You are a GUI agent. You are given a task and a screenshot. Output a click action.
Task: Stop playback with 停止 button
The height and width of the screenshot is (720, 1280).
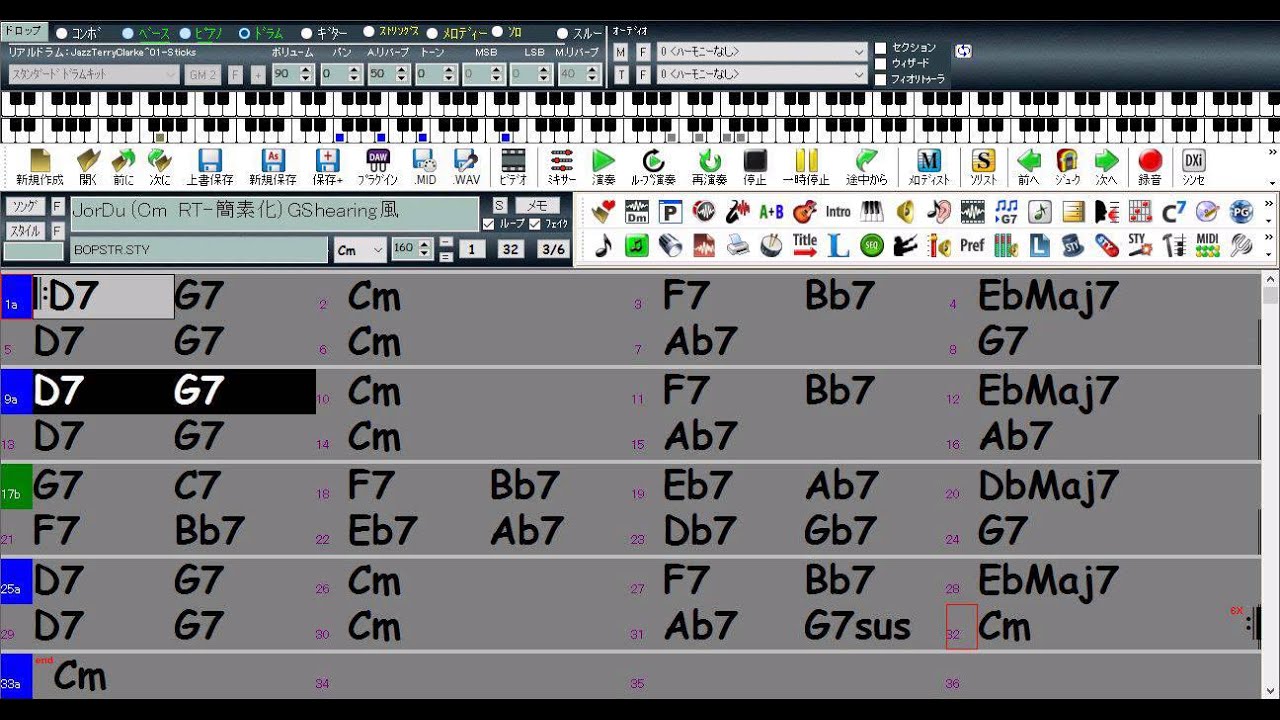click(x=755, y=167)
